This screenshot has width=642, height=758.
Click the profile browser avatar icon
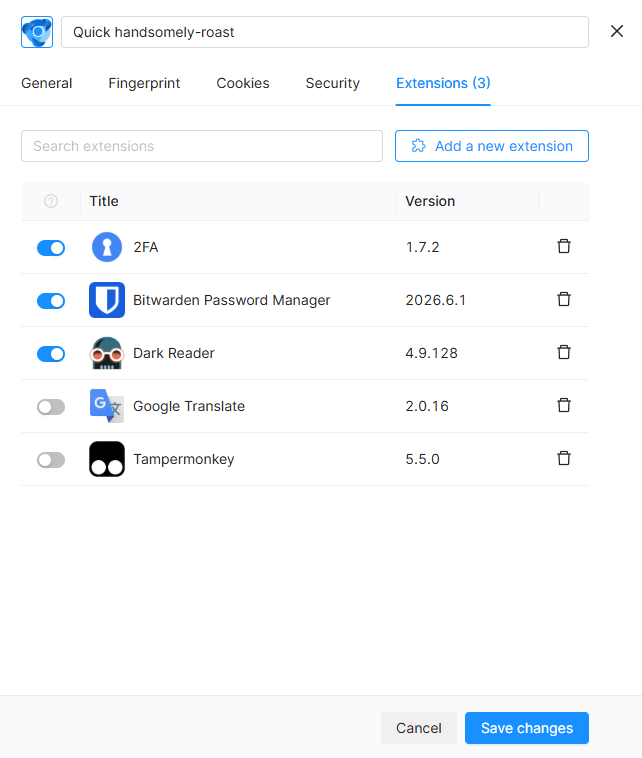[x=37, y=32]
